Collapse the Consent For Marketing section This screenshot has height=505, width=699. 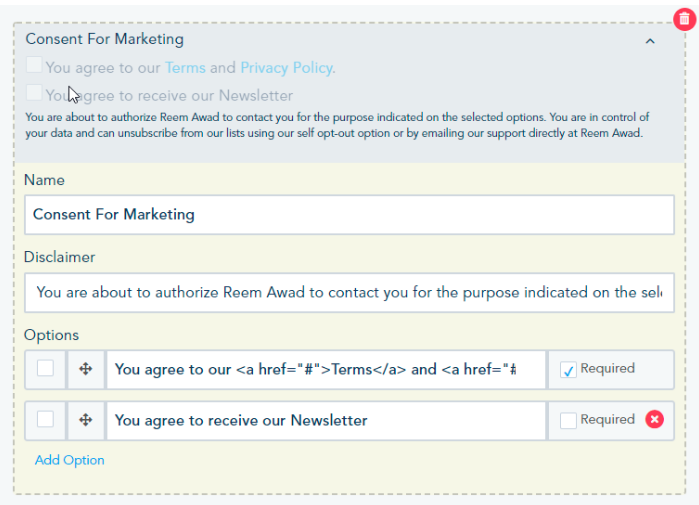point(650,41)
